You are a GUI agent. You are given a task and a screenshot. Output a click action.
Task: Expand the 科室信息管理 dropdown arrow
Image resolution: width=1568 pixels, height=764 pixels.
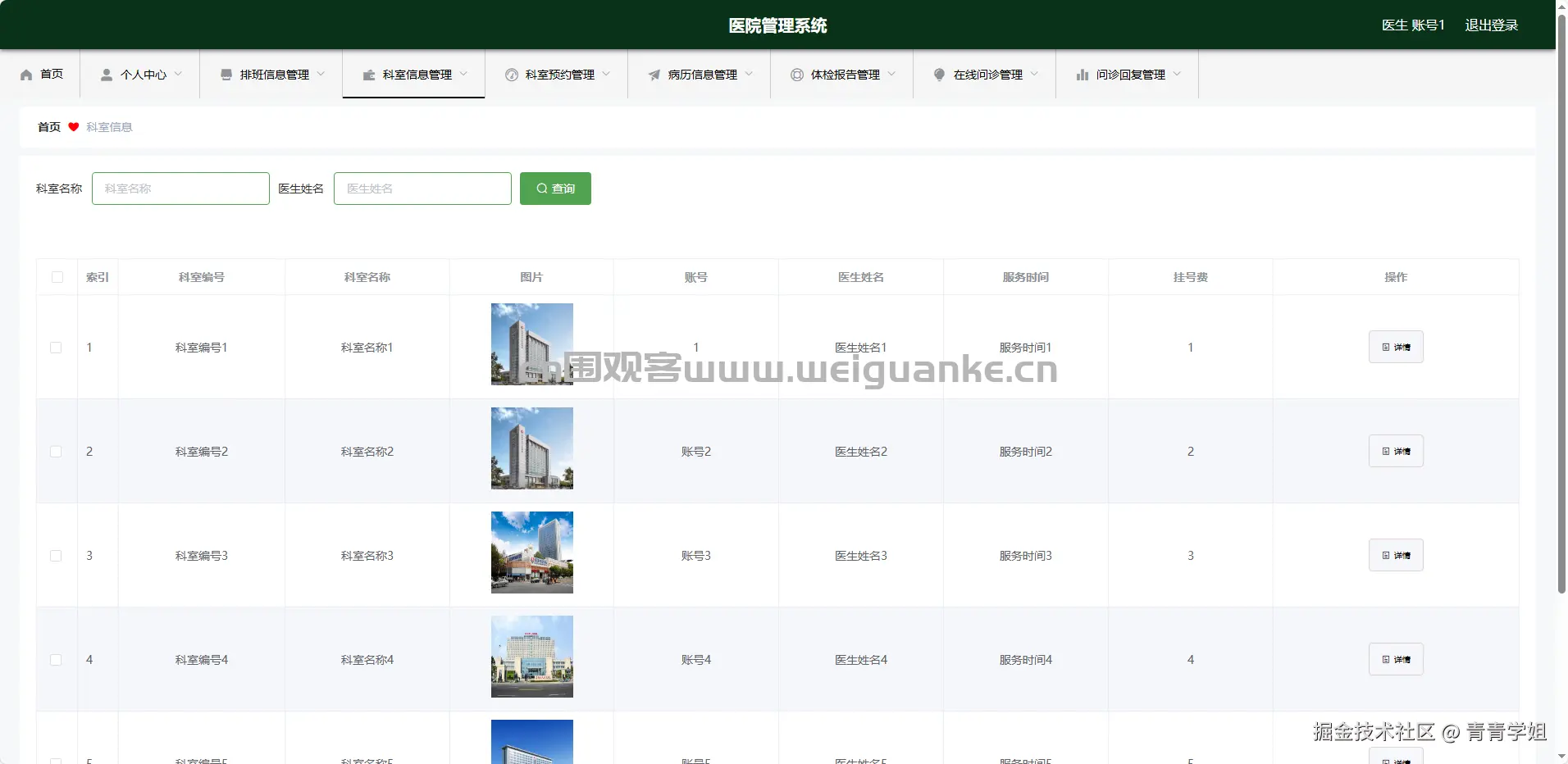tap(463, 74)
